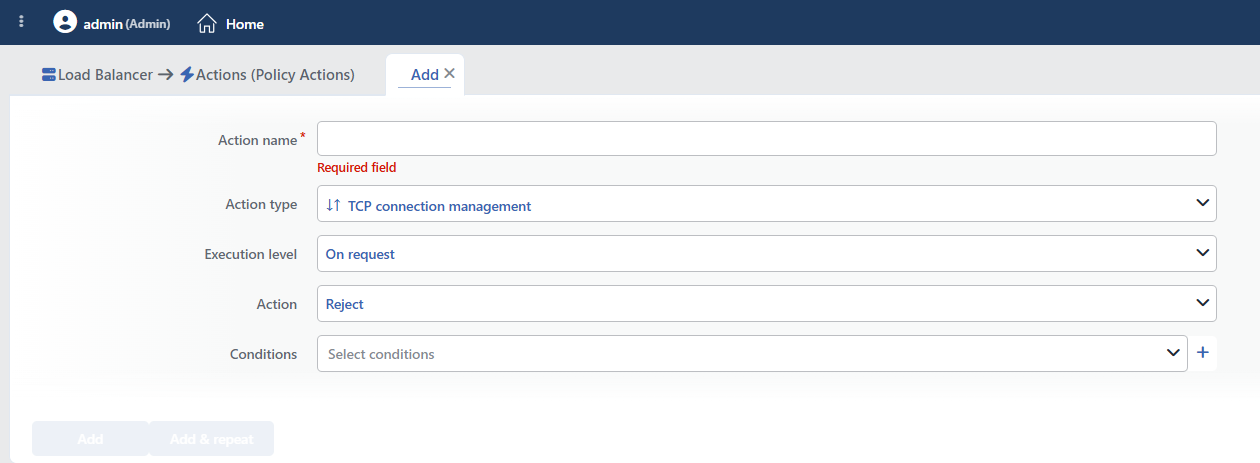Expand the Execution level dropdown

pos(766,254)
